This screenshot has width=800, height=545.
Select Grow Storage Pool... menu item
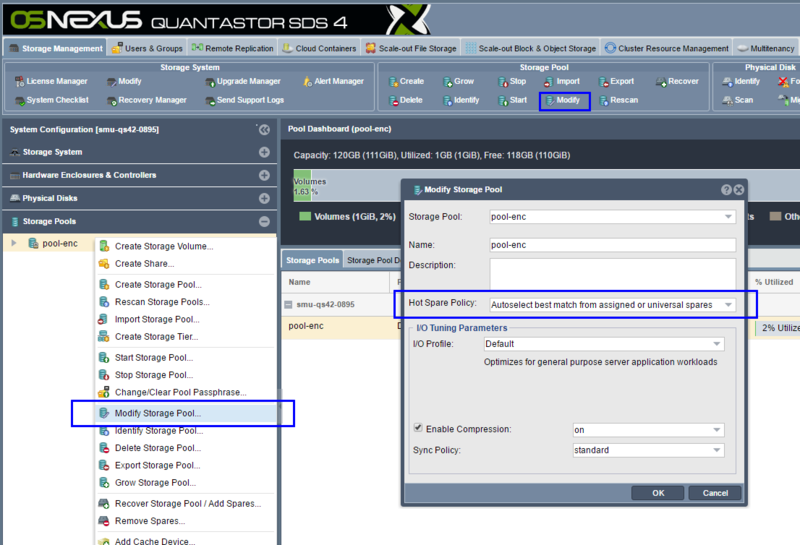[186, 483]
